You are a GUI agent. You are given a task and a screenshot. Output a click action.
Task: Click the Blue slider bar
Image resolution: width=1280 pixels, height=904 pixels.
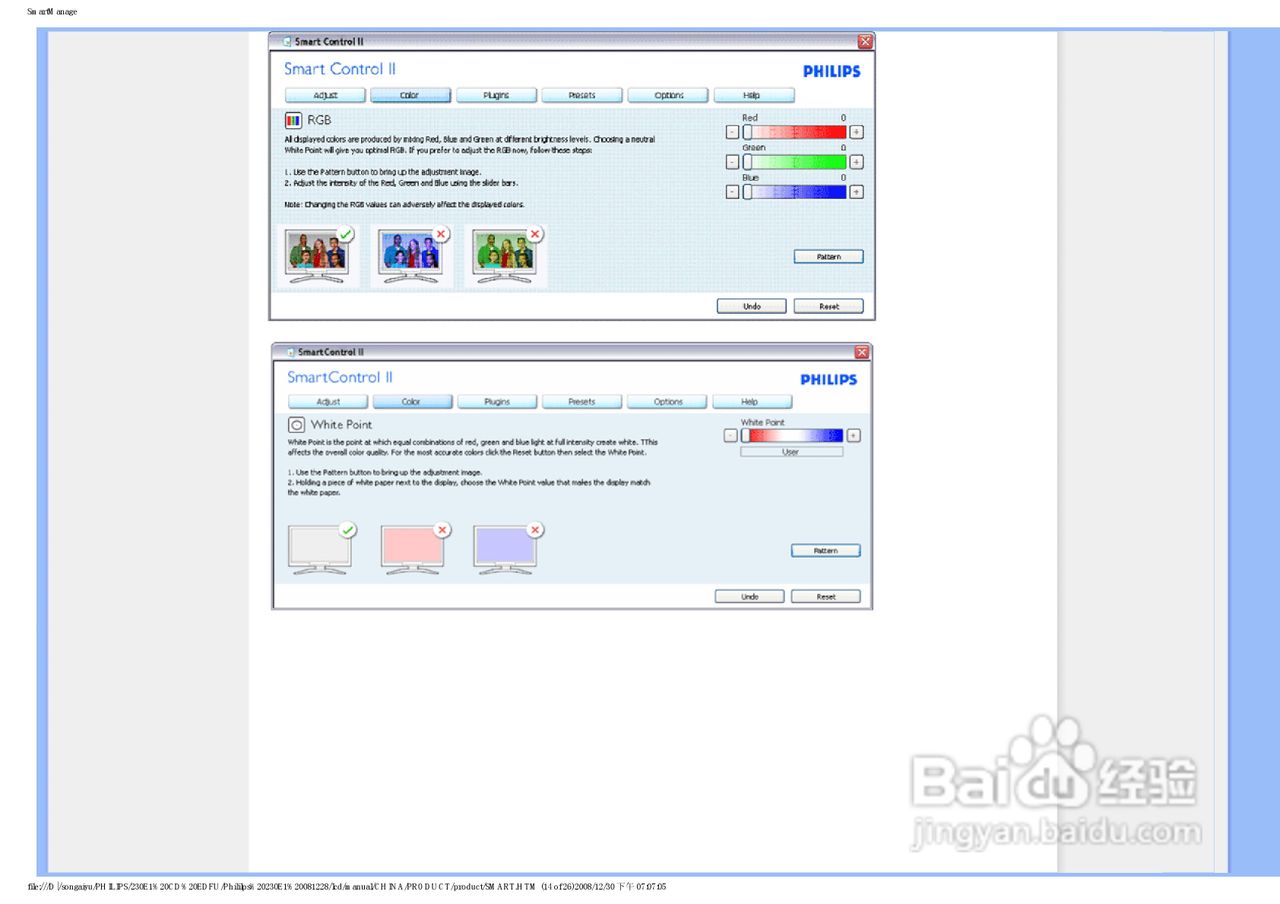[794, 191]
